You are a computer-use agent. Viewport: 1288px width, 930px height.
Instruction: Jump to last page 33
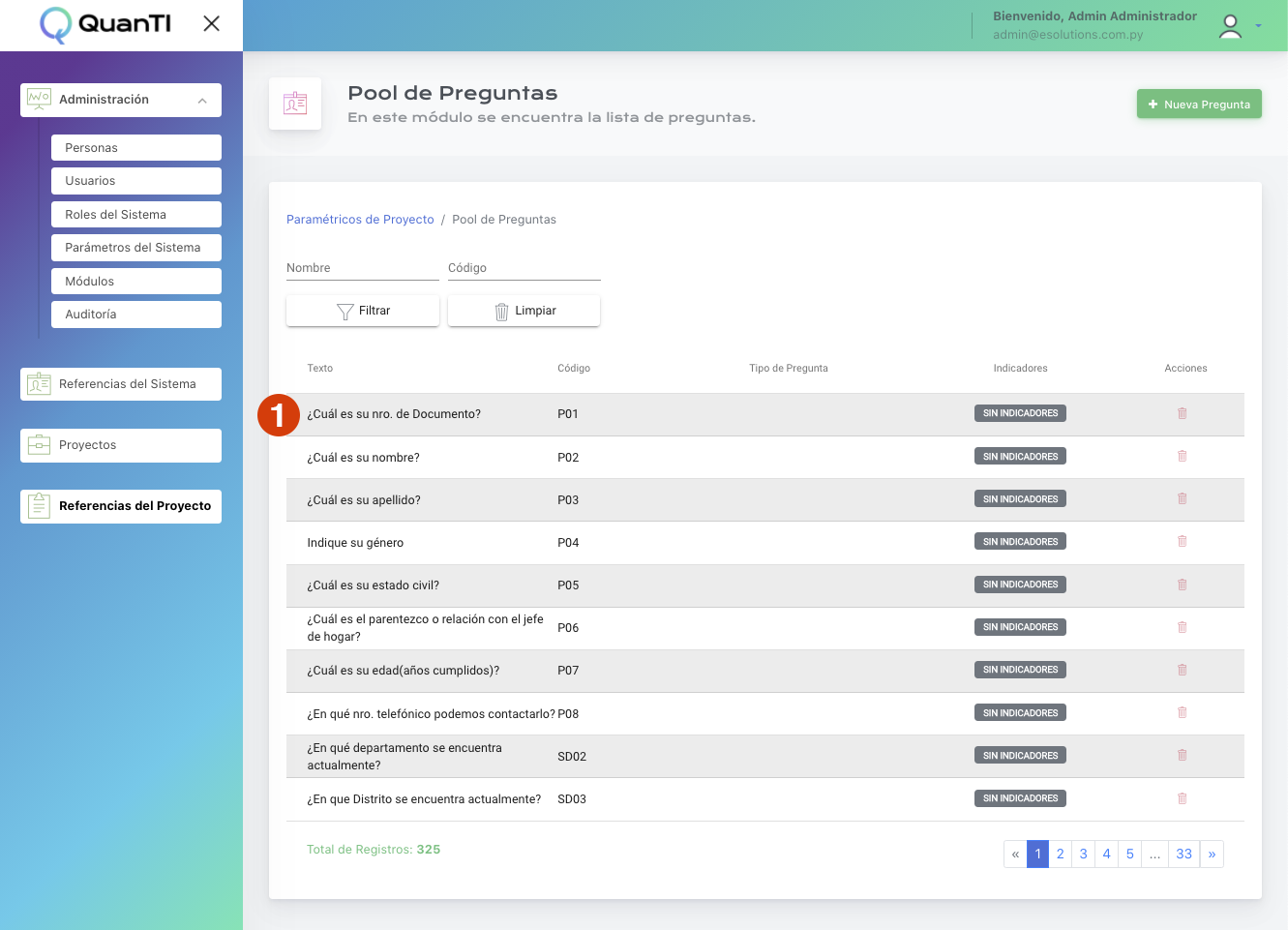click(1184, 854)
